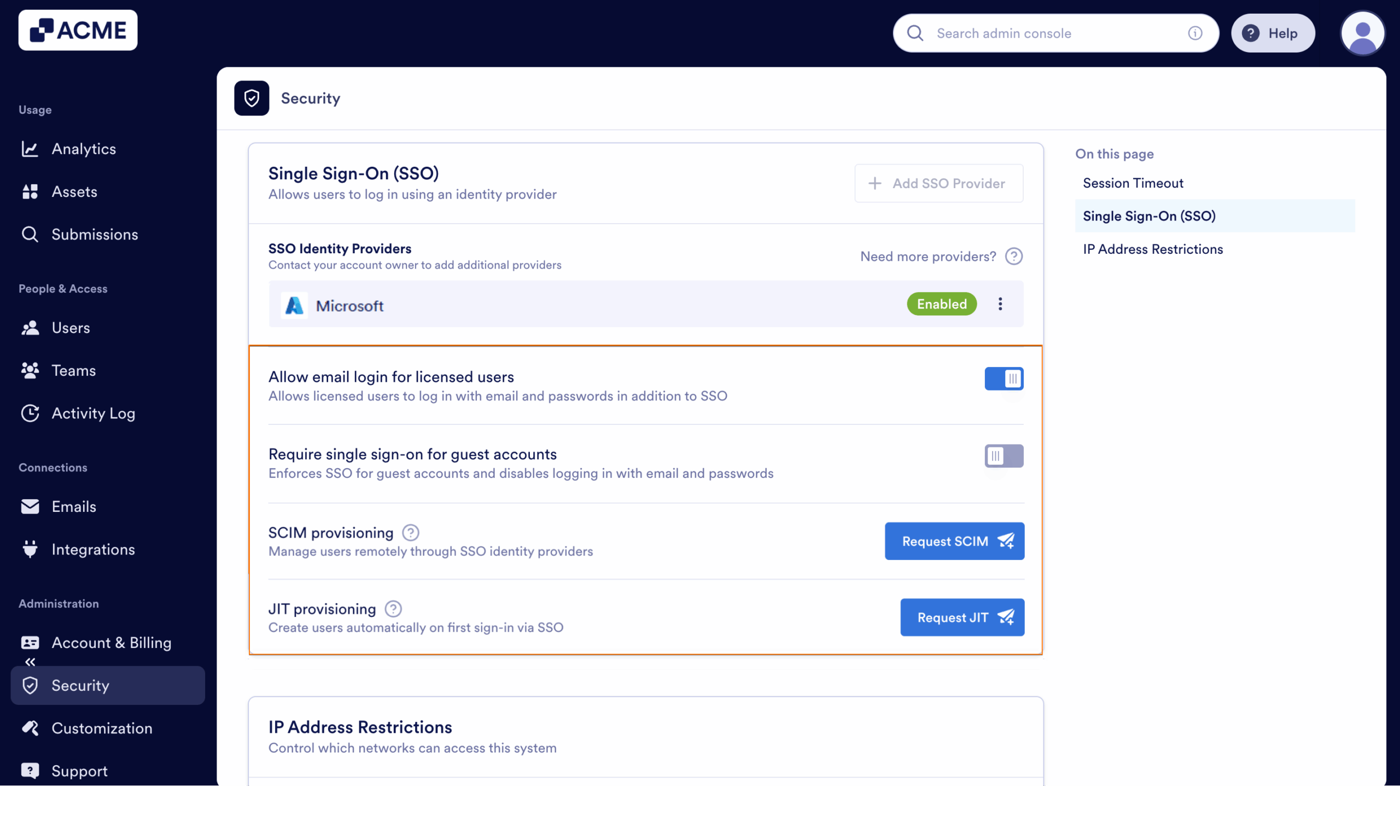Select the Assets sidebar icon
This screenshot has width=1400, height=840.
(31, 191)
